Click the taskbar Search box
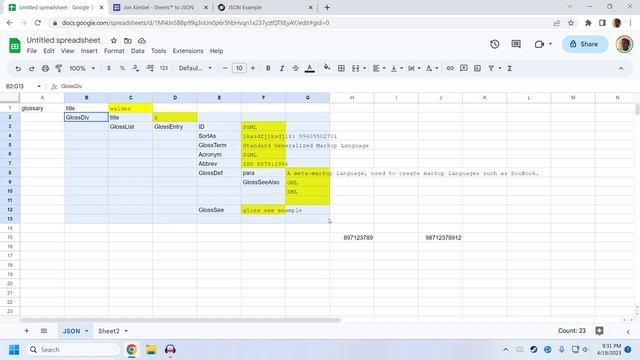Image resolution: width=640 pixels, height=360 pixels. 73,350
